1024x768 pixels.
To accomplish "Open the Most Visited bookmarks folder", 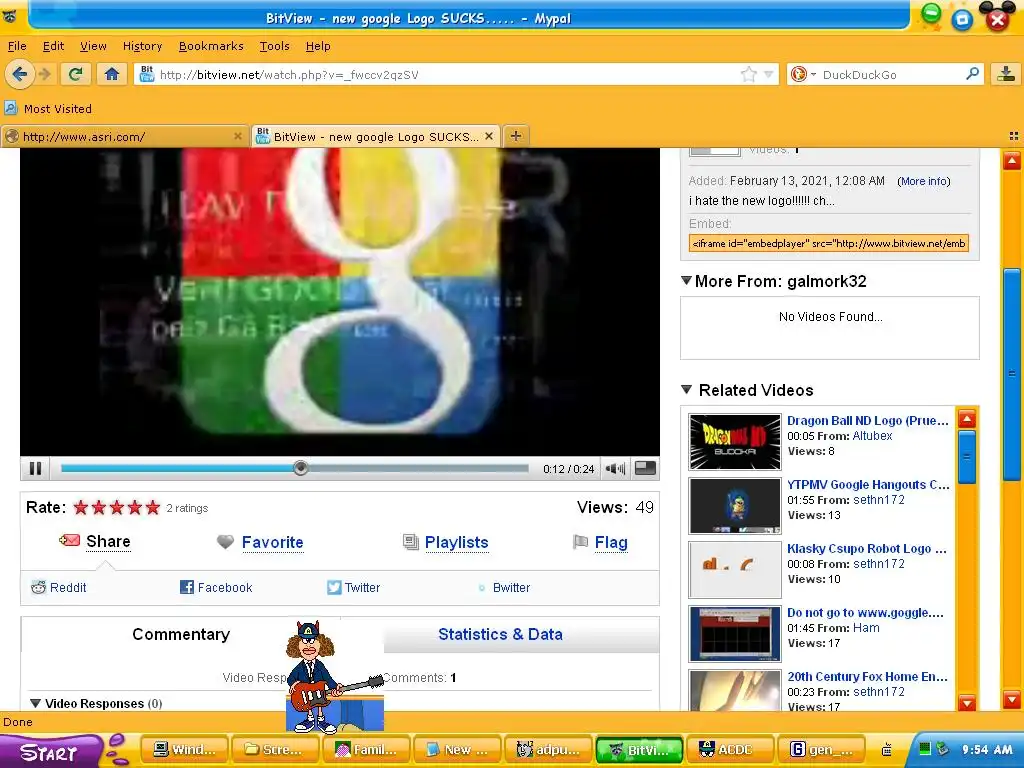I will point(48,108).
